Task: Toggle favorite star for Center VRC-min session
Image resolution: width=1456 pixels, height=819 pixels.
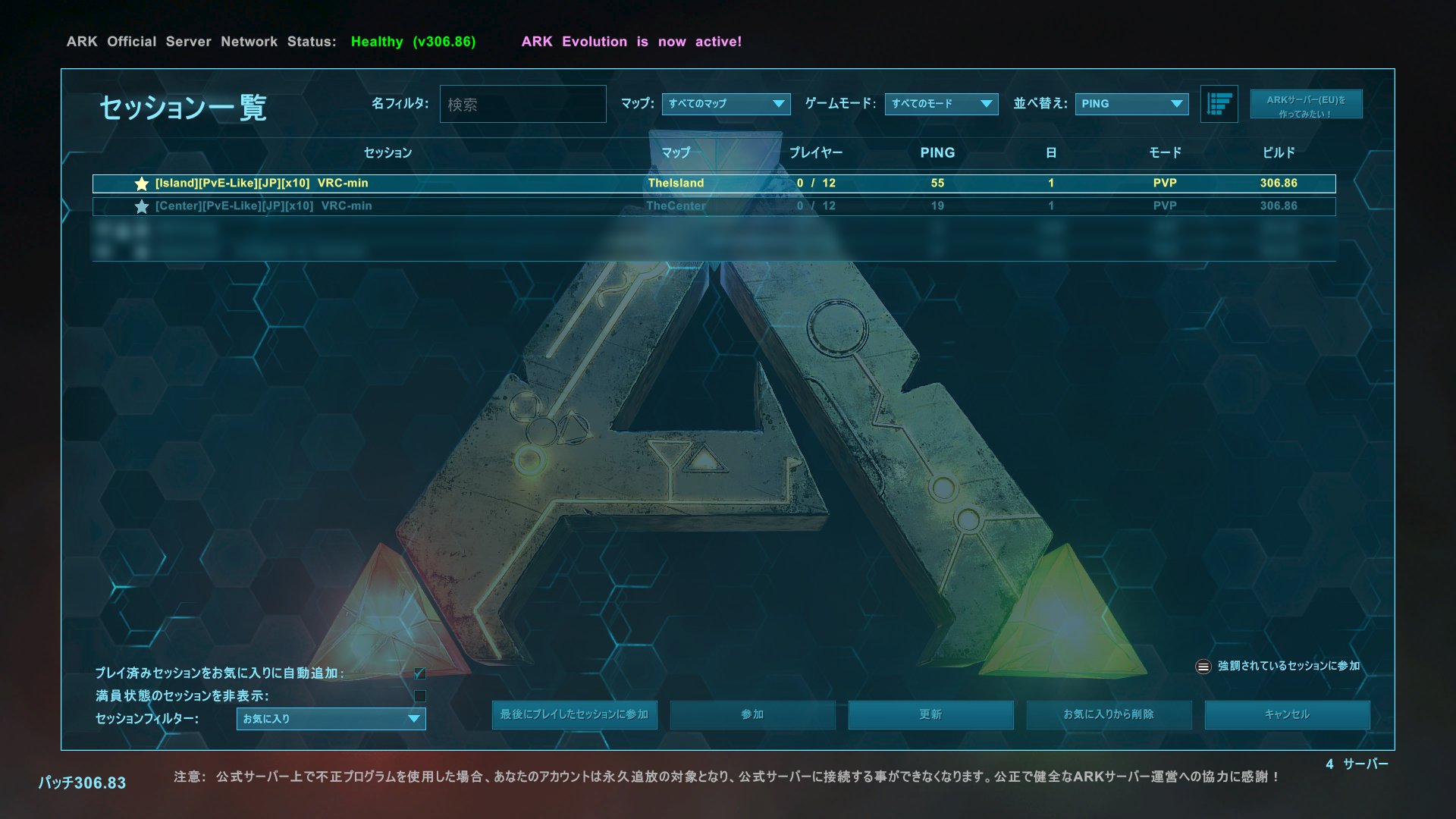Action: tap(141, 206)
